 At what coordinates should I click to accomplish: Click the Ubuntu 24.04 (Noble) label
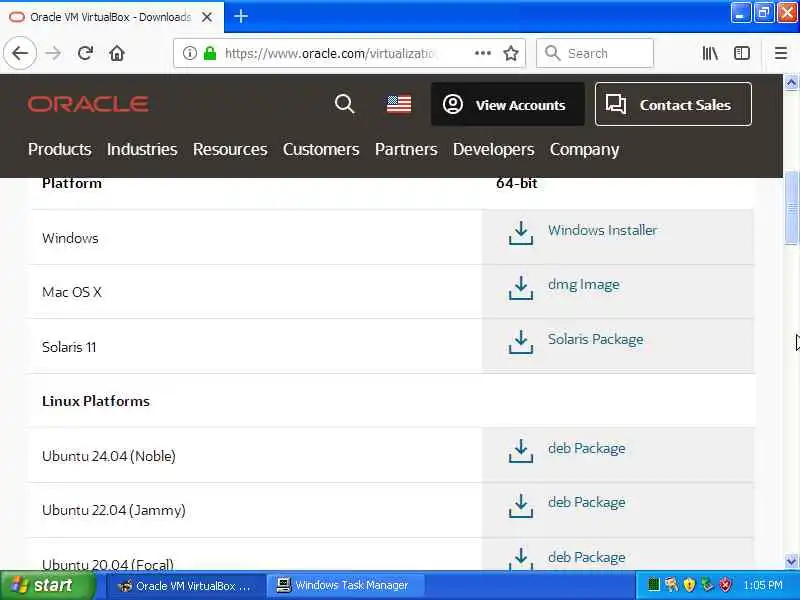pos(109,456)
